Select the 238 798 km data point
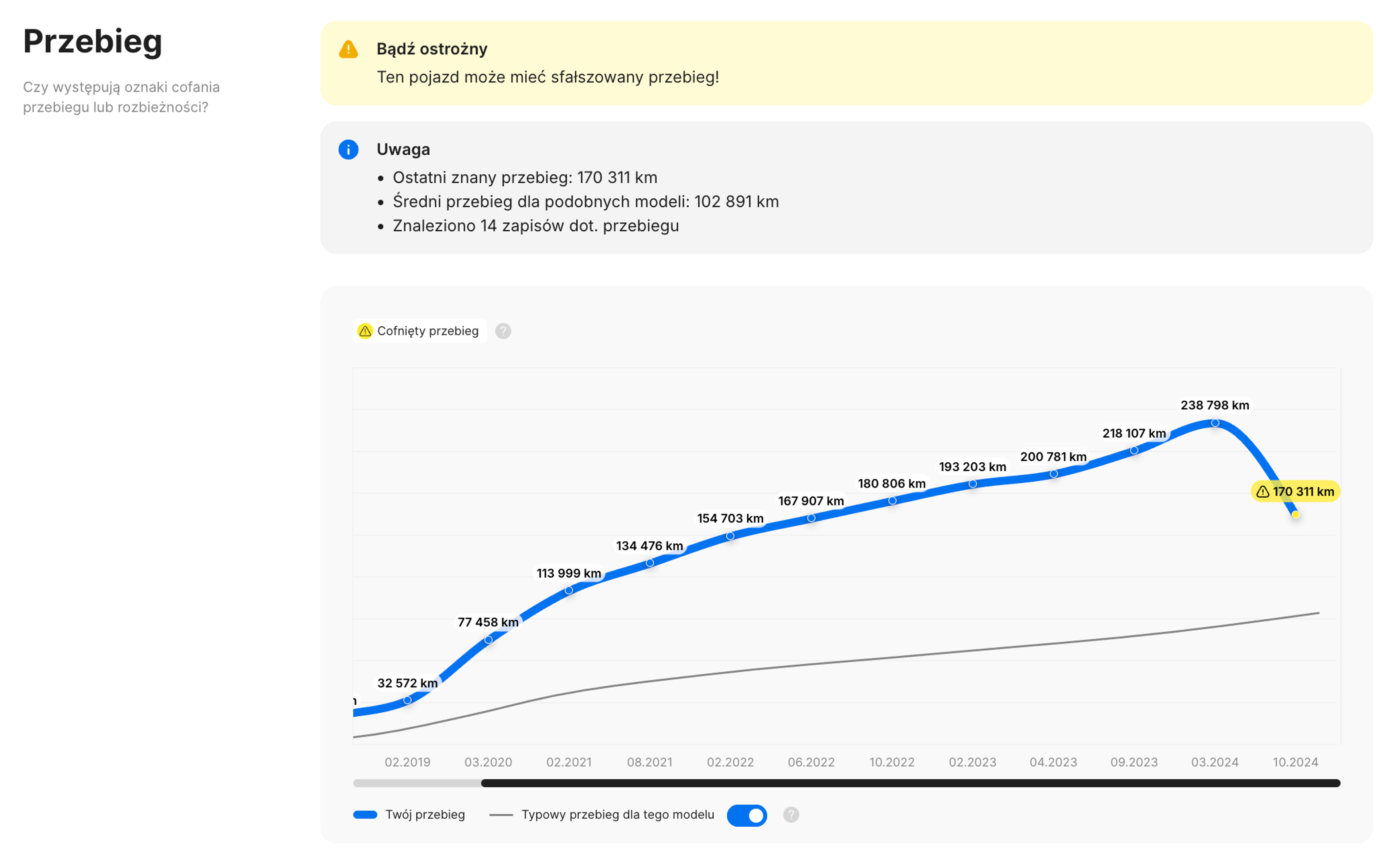Viewport: 1400px width, 860px height. click(x=1215, y=423)
